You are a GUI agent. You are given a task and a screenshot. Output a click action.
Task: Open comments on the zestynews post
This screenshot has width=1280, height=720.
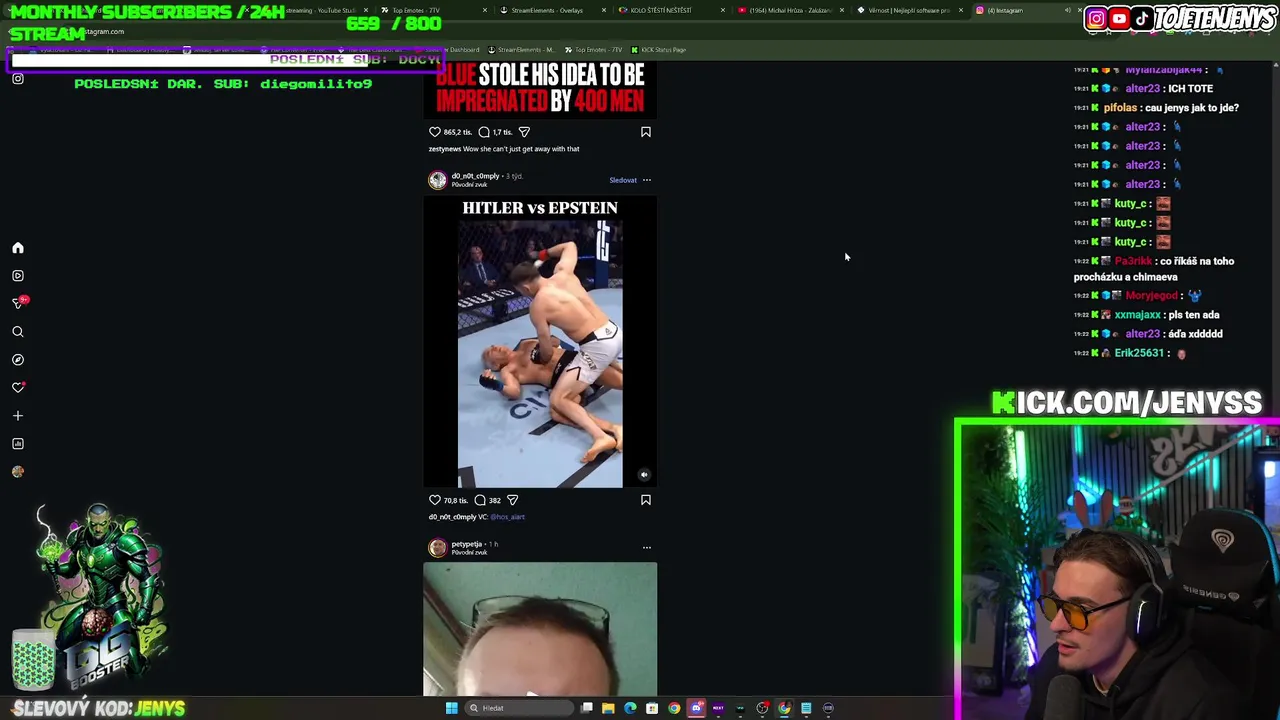484,132
